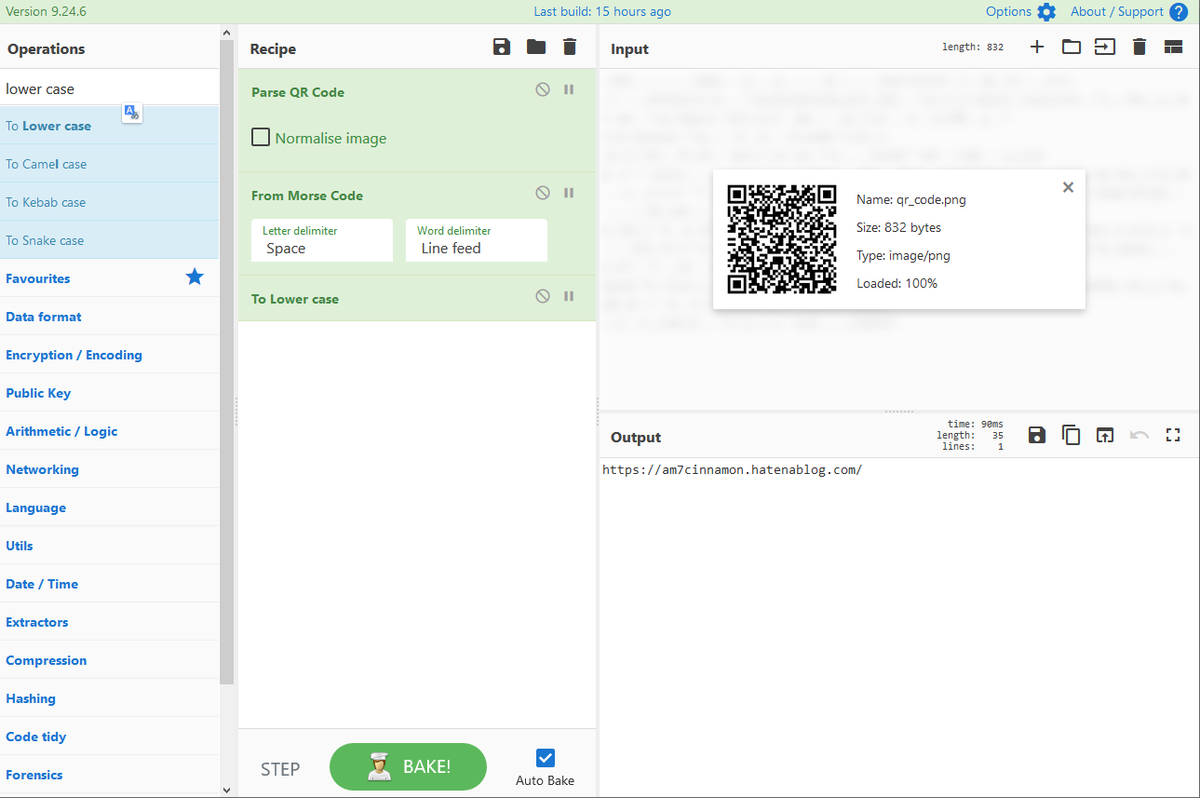Click the operations search field
Viewport: 1200px width, 798px height.
pos(109,88)
